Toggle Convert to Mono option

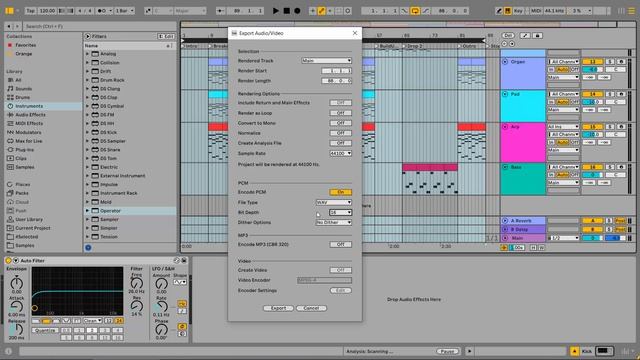[340, 123]
